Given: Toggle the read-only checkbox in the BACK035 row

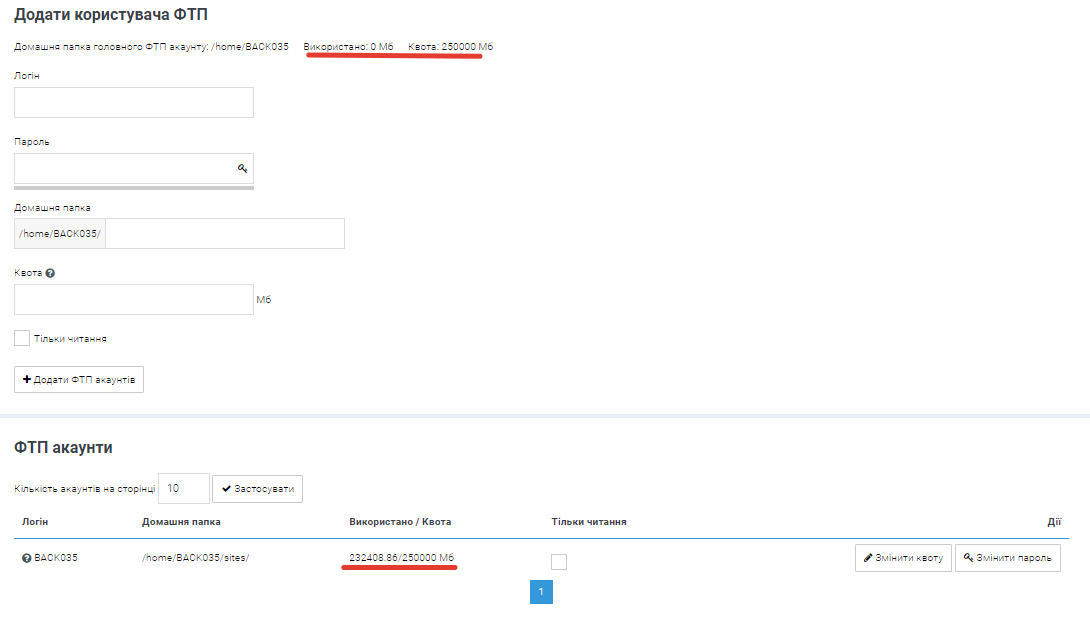Looking at the screenshot, I should (559, 562).
